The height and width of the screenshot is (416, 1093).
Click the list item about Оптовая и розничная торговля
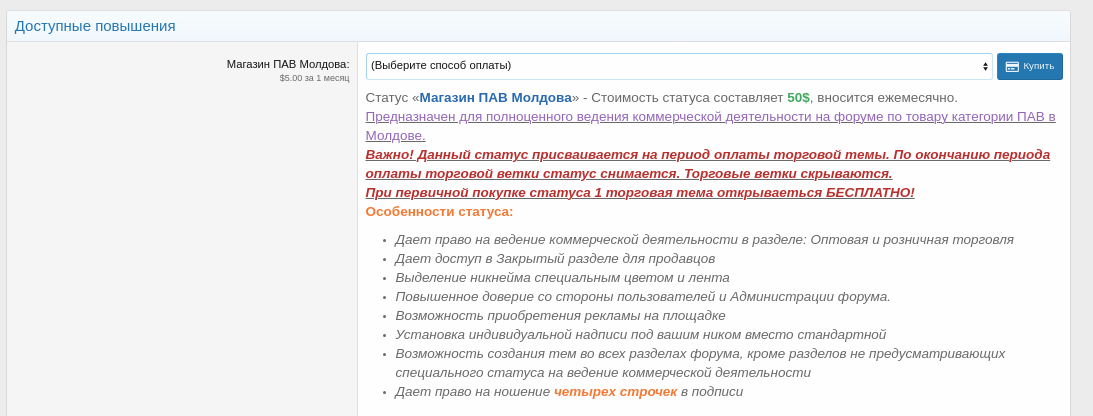704,240
